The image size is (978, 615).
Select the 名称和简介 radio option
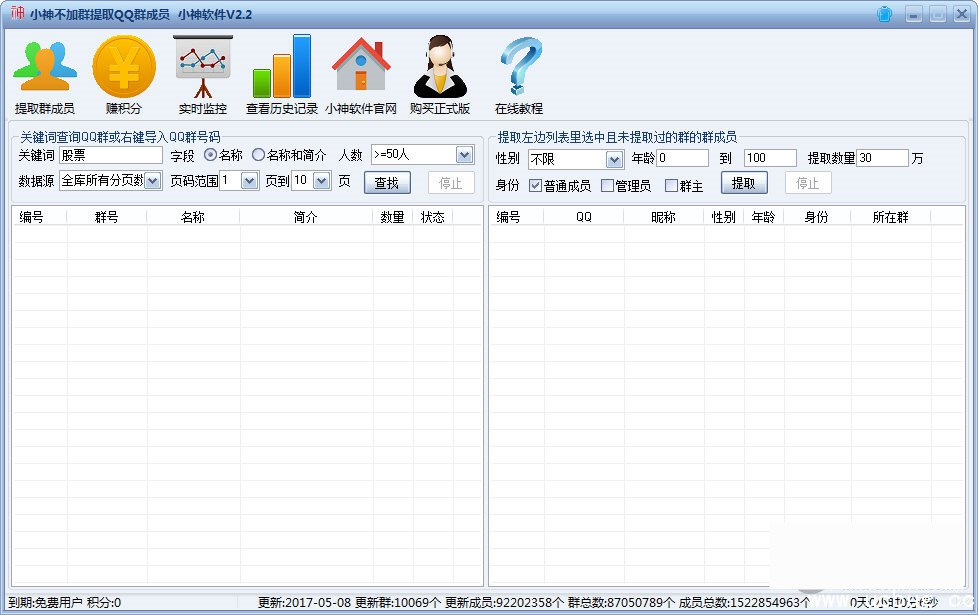click(259, 155)
